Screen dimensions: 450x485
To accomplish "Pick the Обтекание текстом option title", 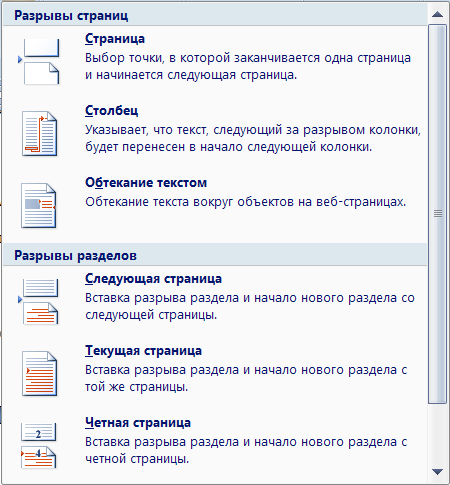I will click(x=146, y=183).
